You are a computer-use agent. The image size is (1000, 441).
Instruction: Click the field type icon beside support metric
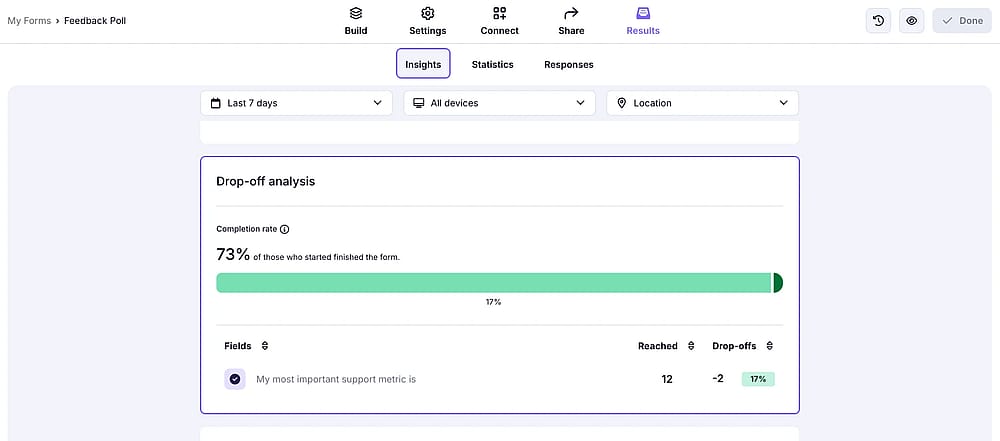point(235,379)
